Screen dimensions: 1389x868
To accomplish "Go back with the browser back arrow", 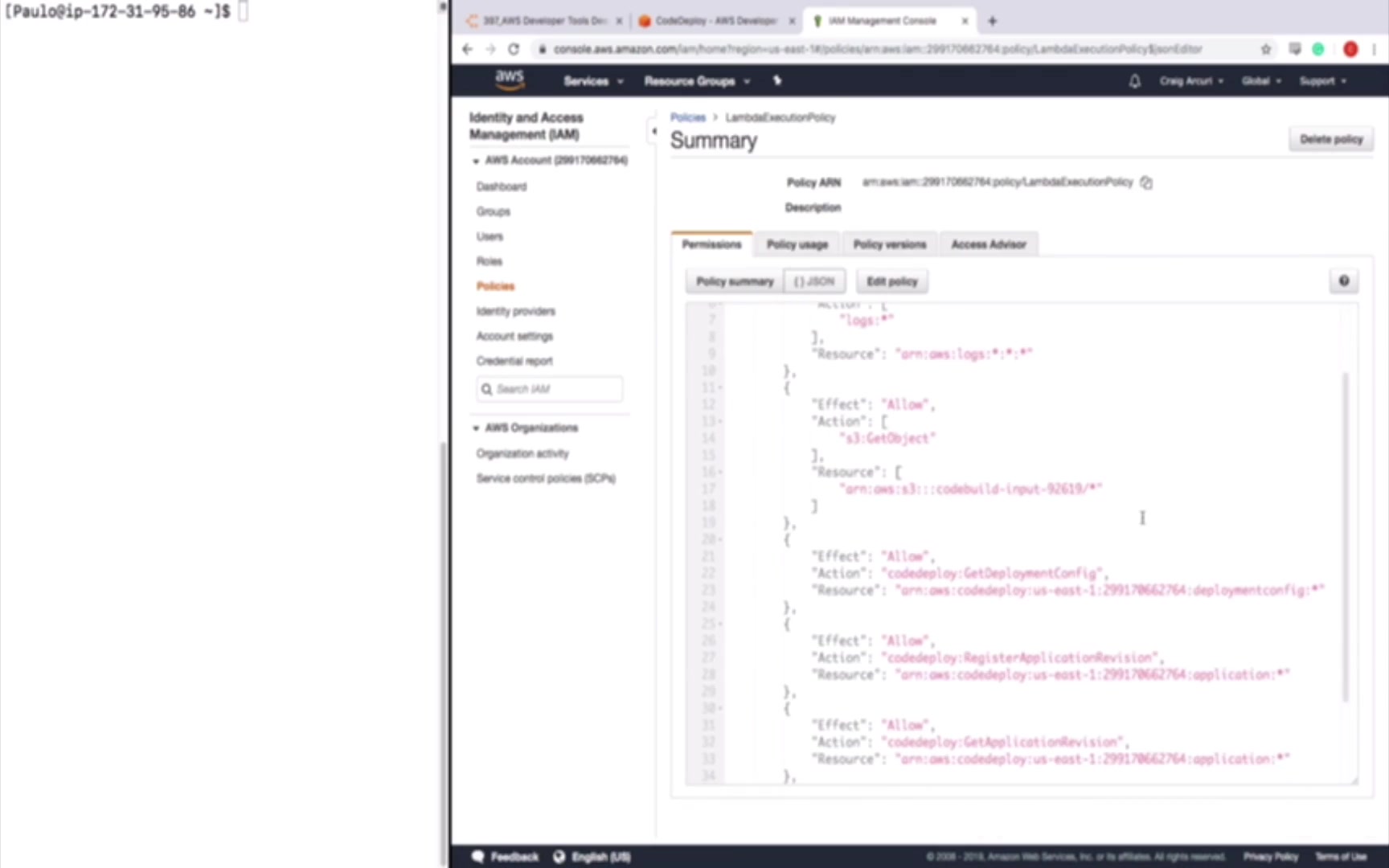I will [468, 49].
